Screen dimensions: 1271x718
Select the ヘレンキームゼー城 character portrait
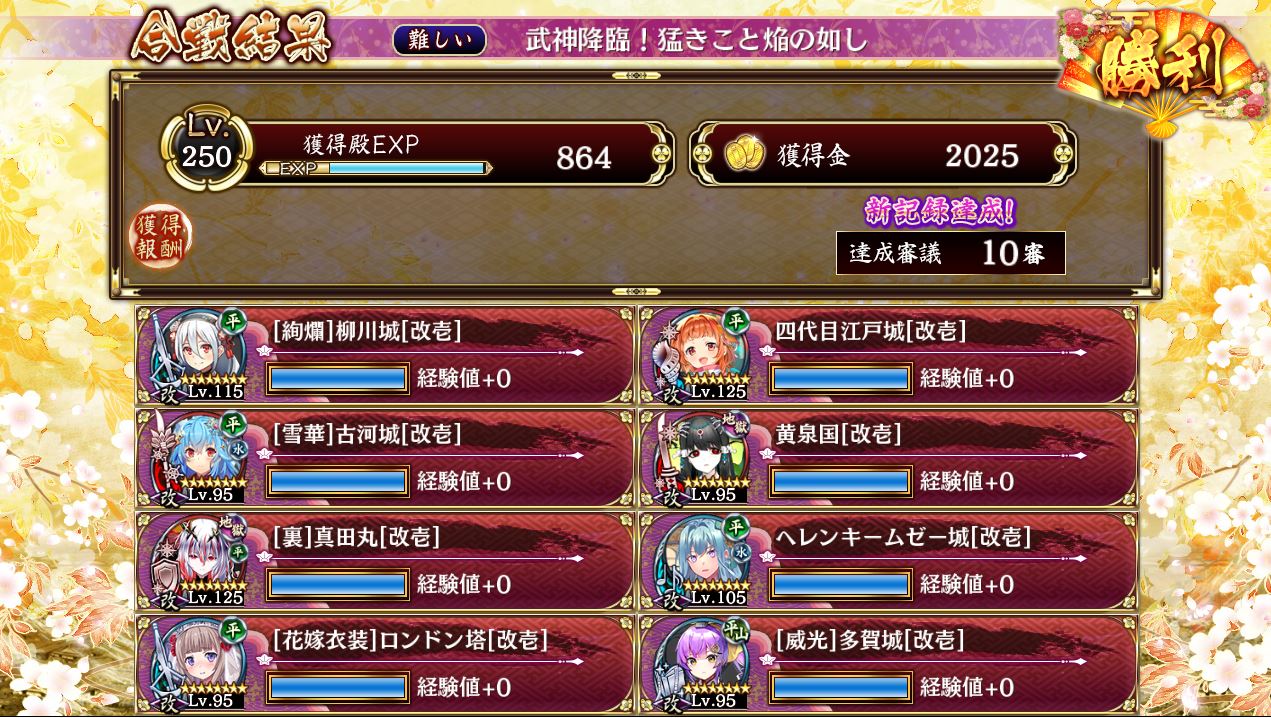(701, 561)
